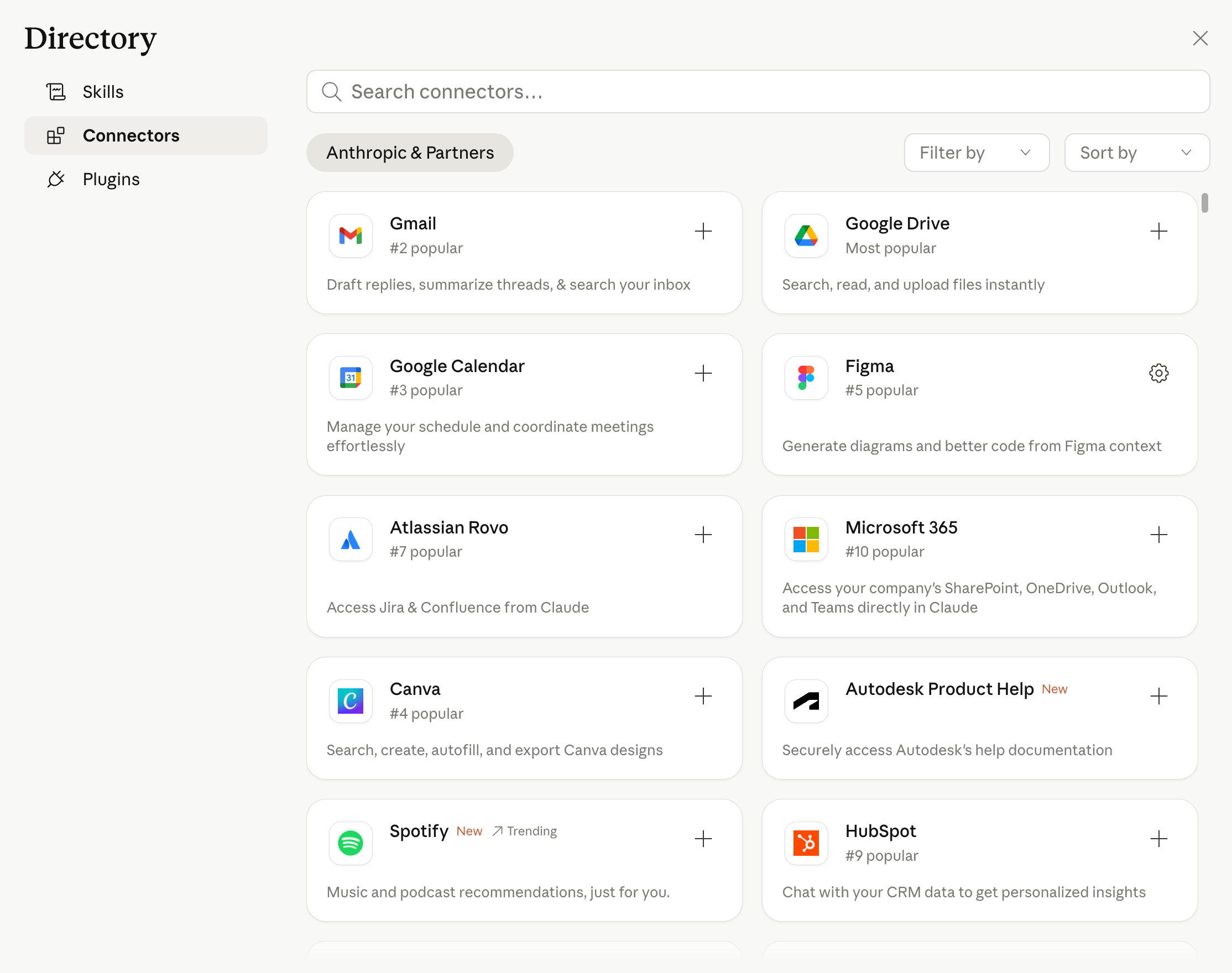This screenshot has width=1232, height=973.
Task: Click the Autodesk logo icon
Action: (x=806, y=700)
